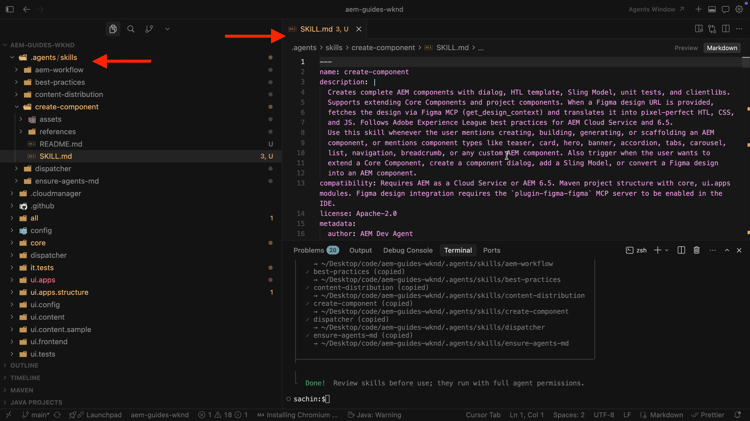Open the Search view icon
This screenshot has height=421, width=750.
pyautogui.click(x=131, y=29)
